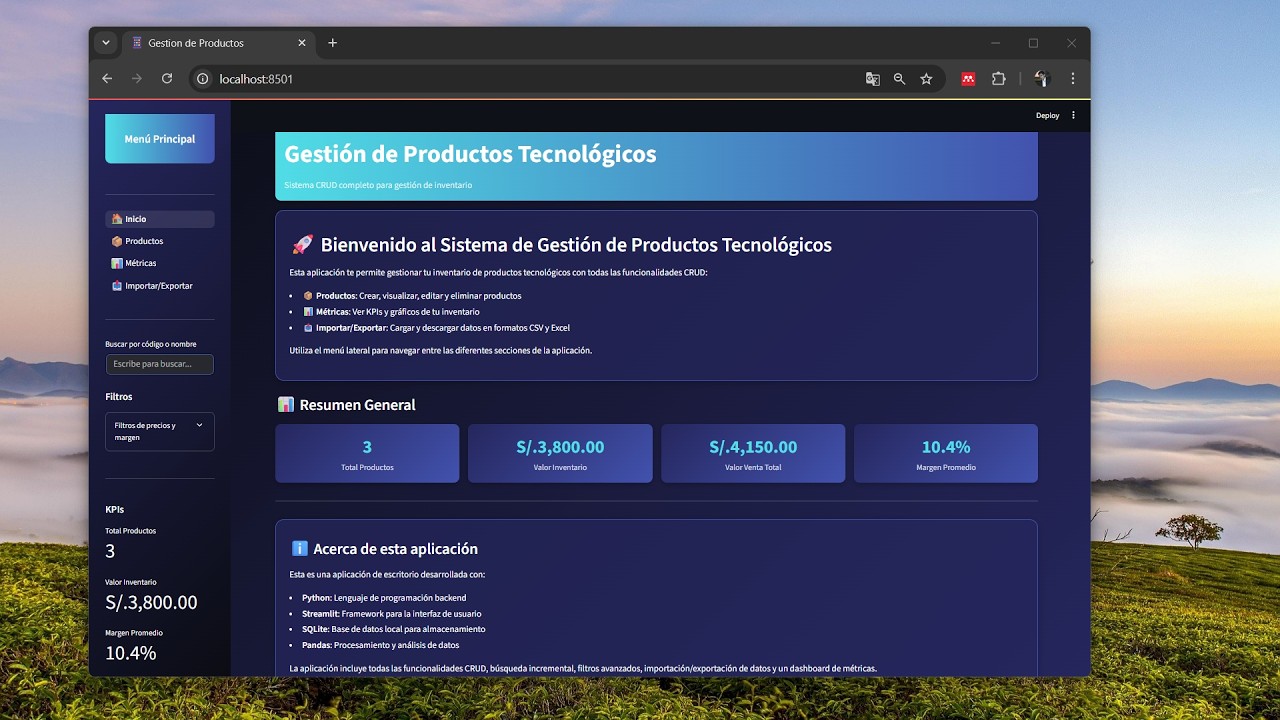Open the browser profile avatar

1041,79
